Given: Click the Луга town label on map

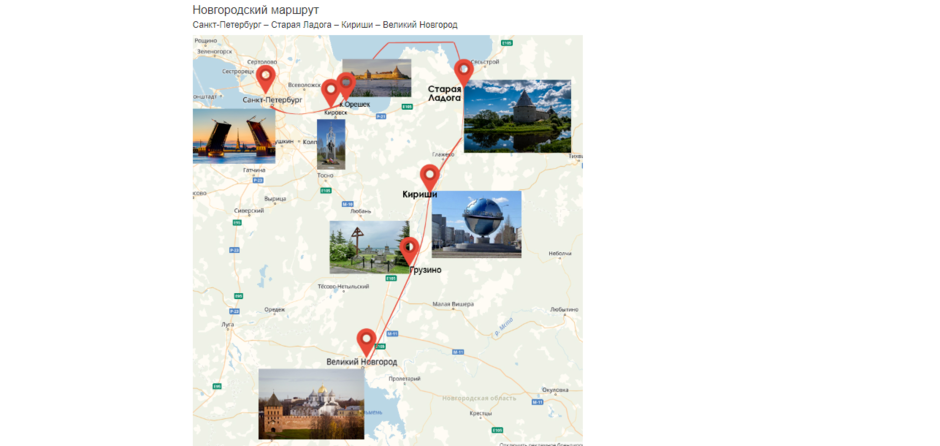Looking at the screenshot, I should point(228,324).
